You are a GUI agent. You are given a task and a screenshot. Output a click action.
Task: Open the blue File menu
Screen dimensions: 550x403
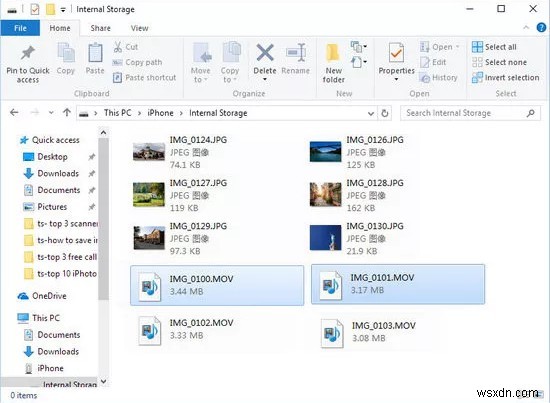pos(20,28)
